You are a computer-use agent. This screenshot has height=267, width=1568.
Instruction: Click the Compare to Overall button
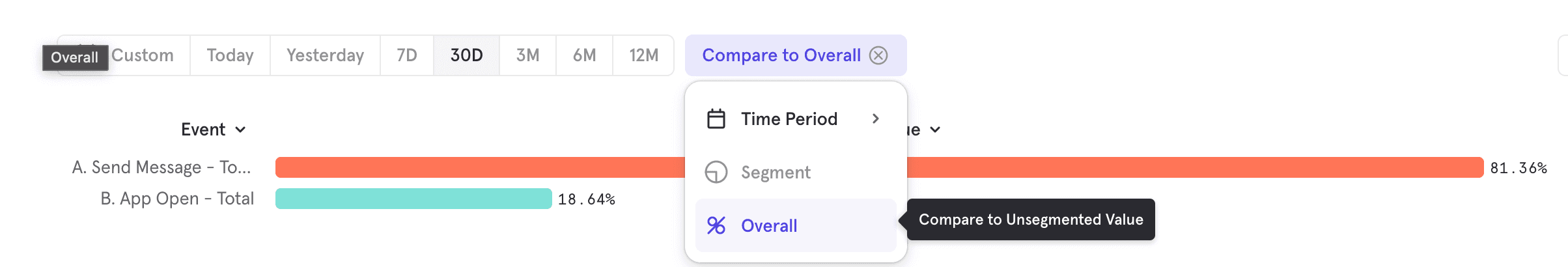[x=781, y=55]
